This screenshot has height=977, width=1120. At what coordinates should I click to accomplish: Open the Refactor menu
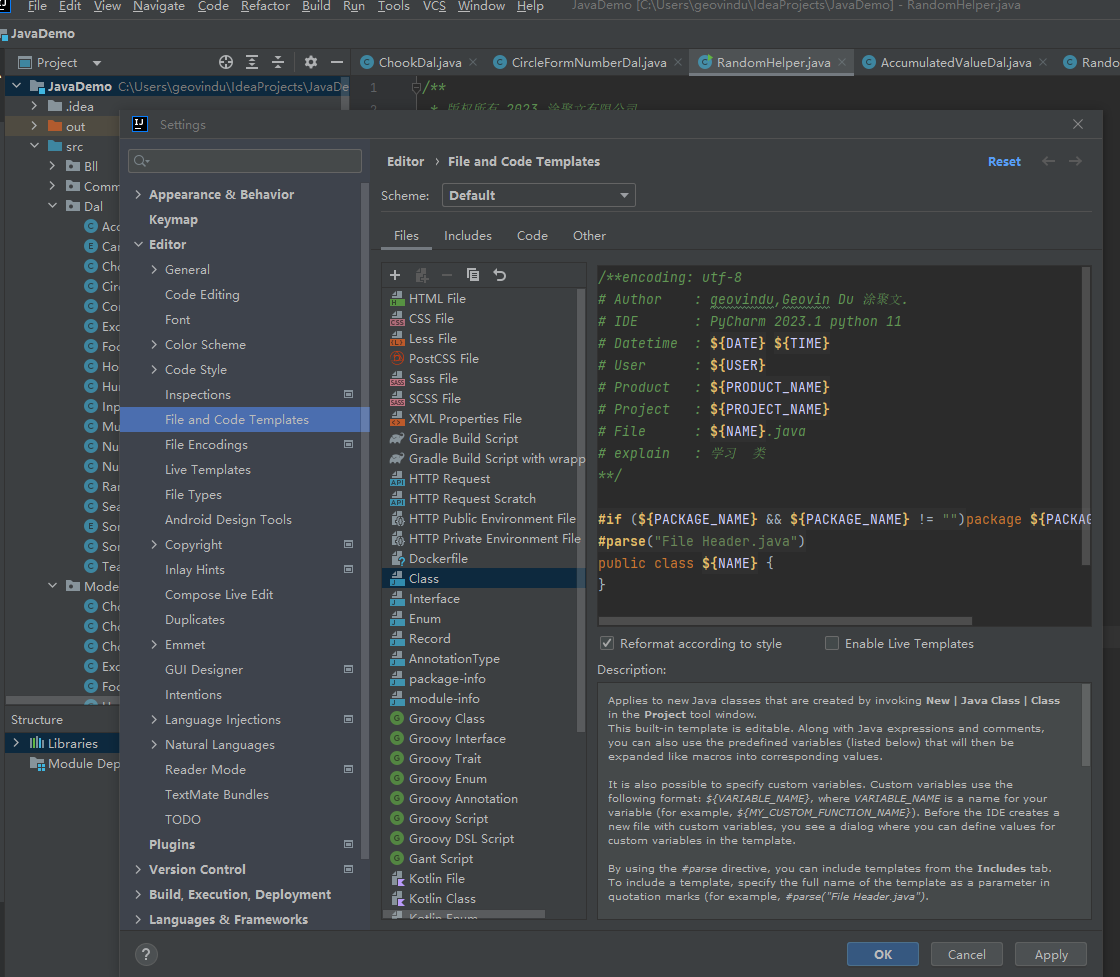tap(265, 6)
